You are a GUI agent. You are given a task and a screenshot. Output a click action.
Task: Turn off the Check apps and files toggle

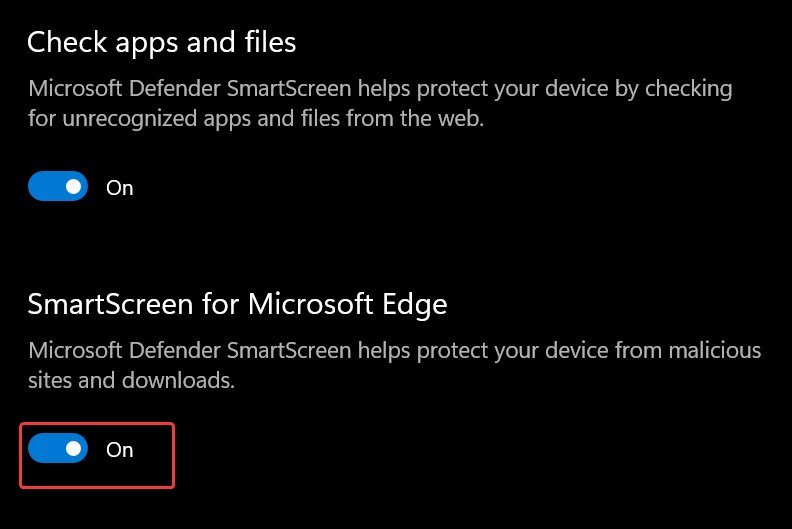pyautogui.click(x=58, y=187)
